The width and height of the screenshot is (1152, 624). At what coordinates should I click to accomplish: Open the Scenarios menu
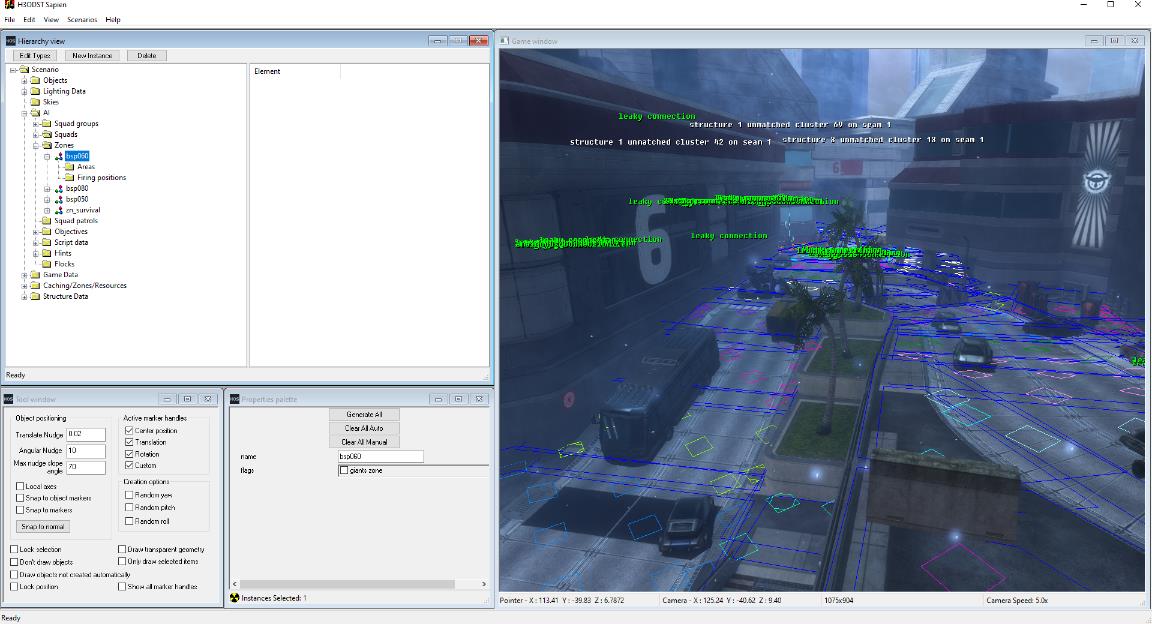(82, 20)
